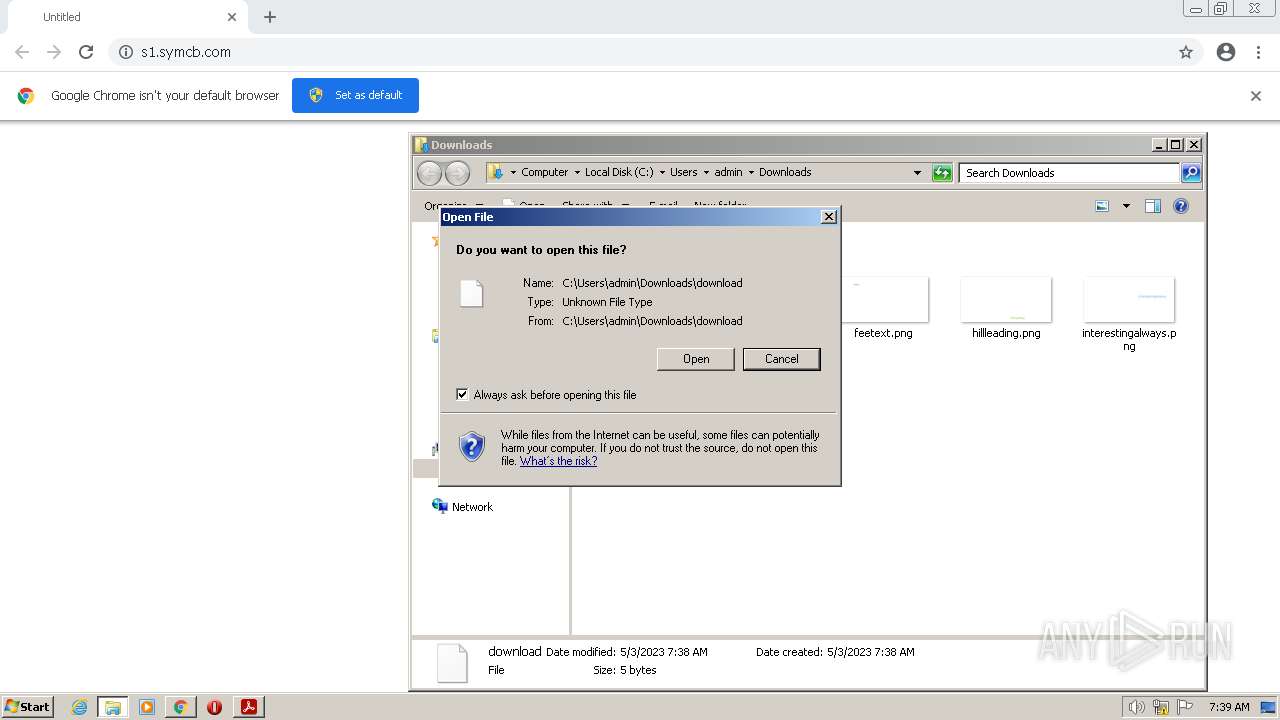
Task: Bookmark this page with star icon
Action: (x=1186, y=52)
